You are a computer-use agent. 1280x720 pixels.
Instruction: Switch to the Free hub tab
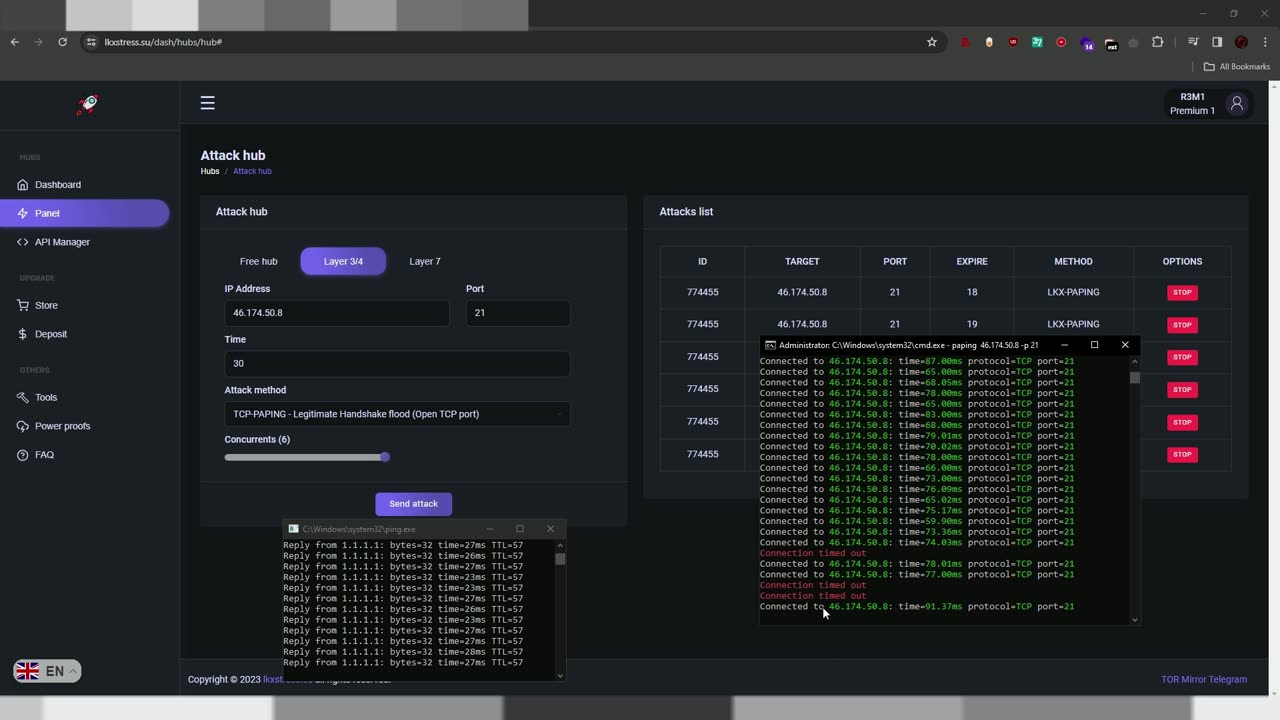click(258, 261)
